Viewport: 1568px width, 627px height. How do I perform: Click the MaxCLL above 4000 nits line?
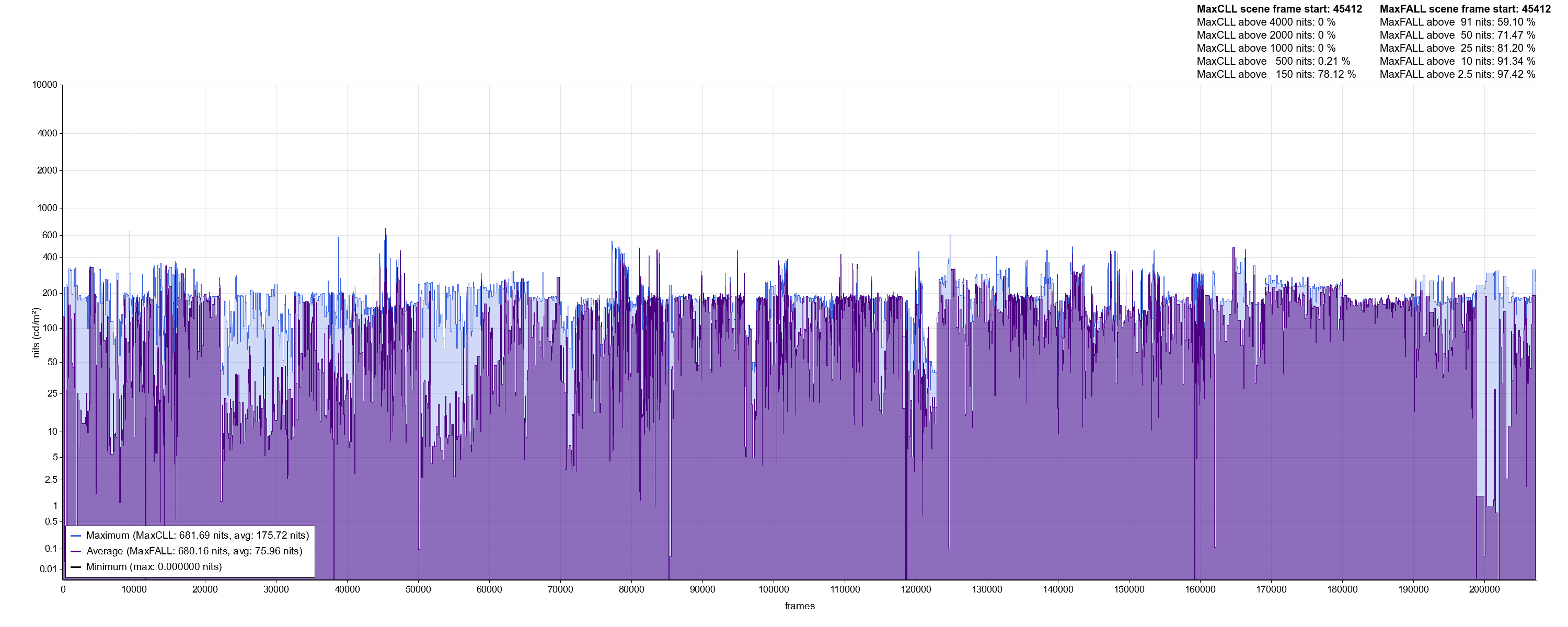point(1266,22)
